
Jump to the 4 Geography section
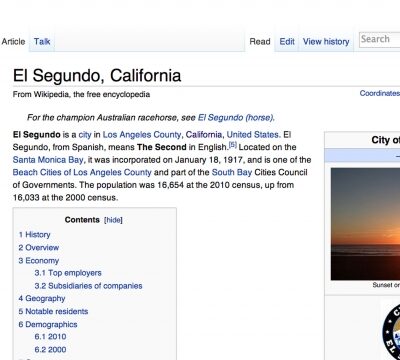pos(42,299)
